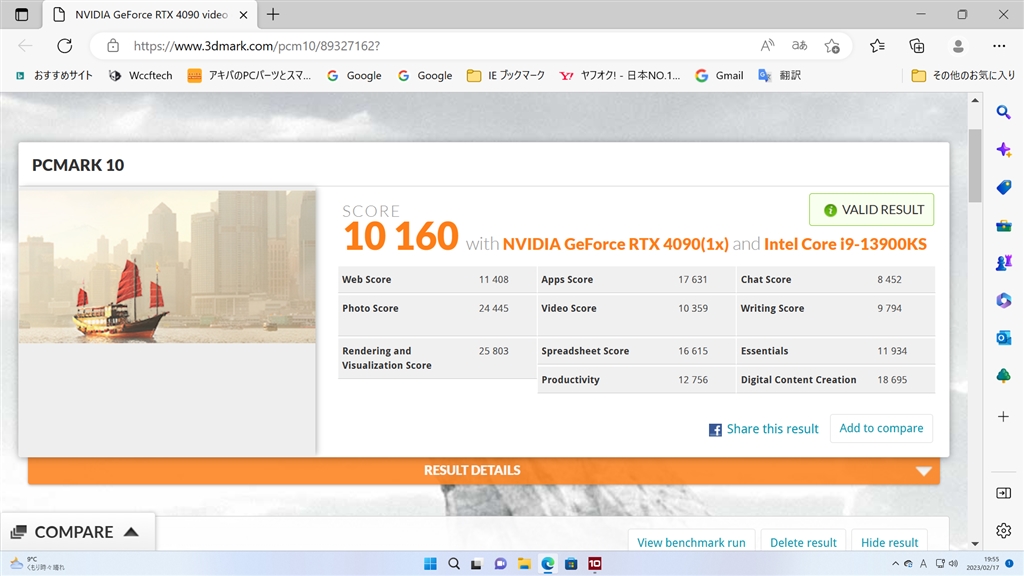The image size is (1024, 576).
Task: Open the IE ブックマーク folder
Action: point(506,76)
